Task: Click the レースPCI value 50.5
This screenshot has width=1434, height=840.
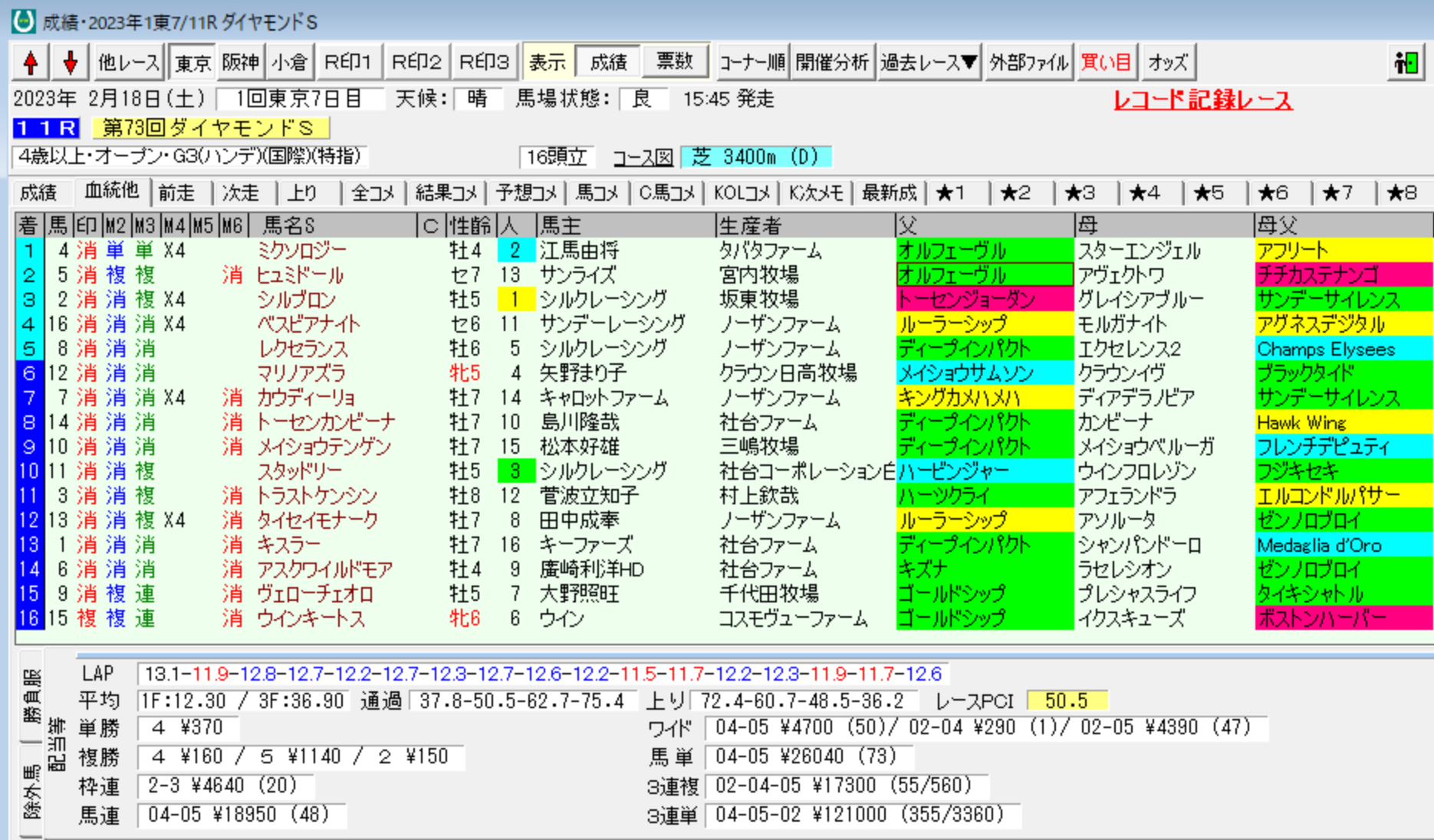Action: coord(1066,701)
